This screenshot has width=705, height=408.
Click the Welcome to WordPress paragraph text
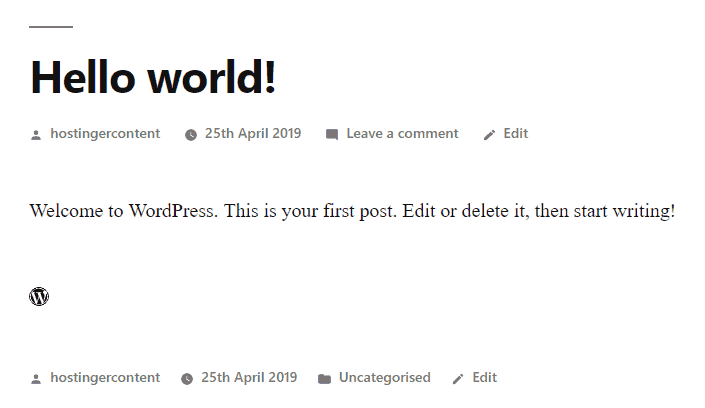tap(352, 212)
